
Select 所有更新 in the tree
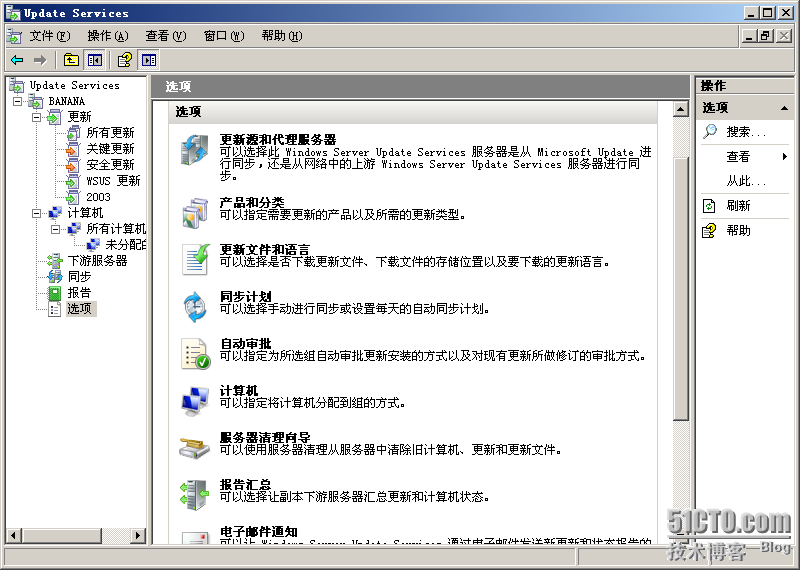point(110,133)
